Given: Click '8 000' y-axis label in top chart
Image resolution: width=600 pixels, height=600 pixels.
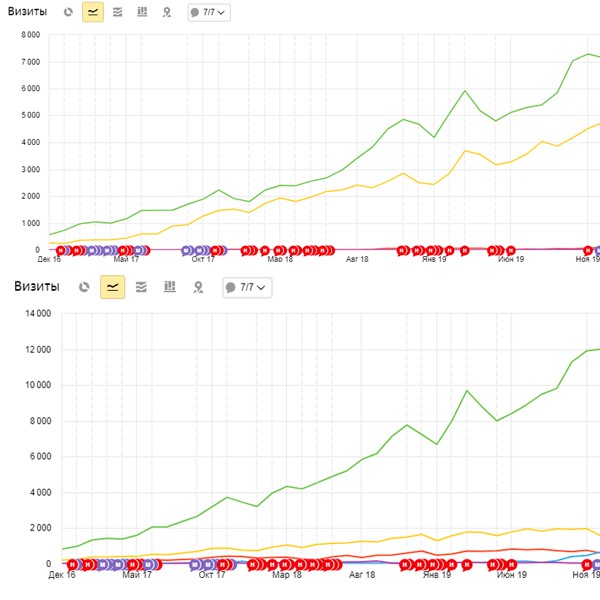Looking at the screenshot, I should coord(31,35).
